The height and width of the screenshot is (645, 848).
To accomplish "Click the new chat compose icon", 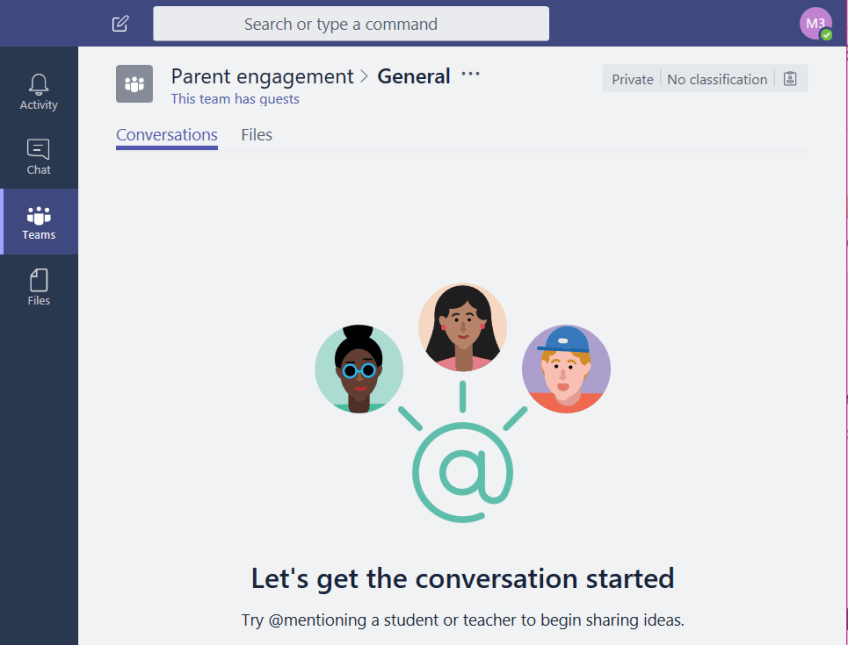I will point(120,24).
